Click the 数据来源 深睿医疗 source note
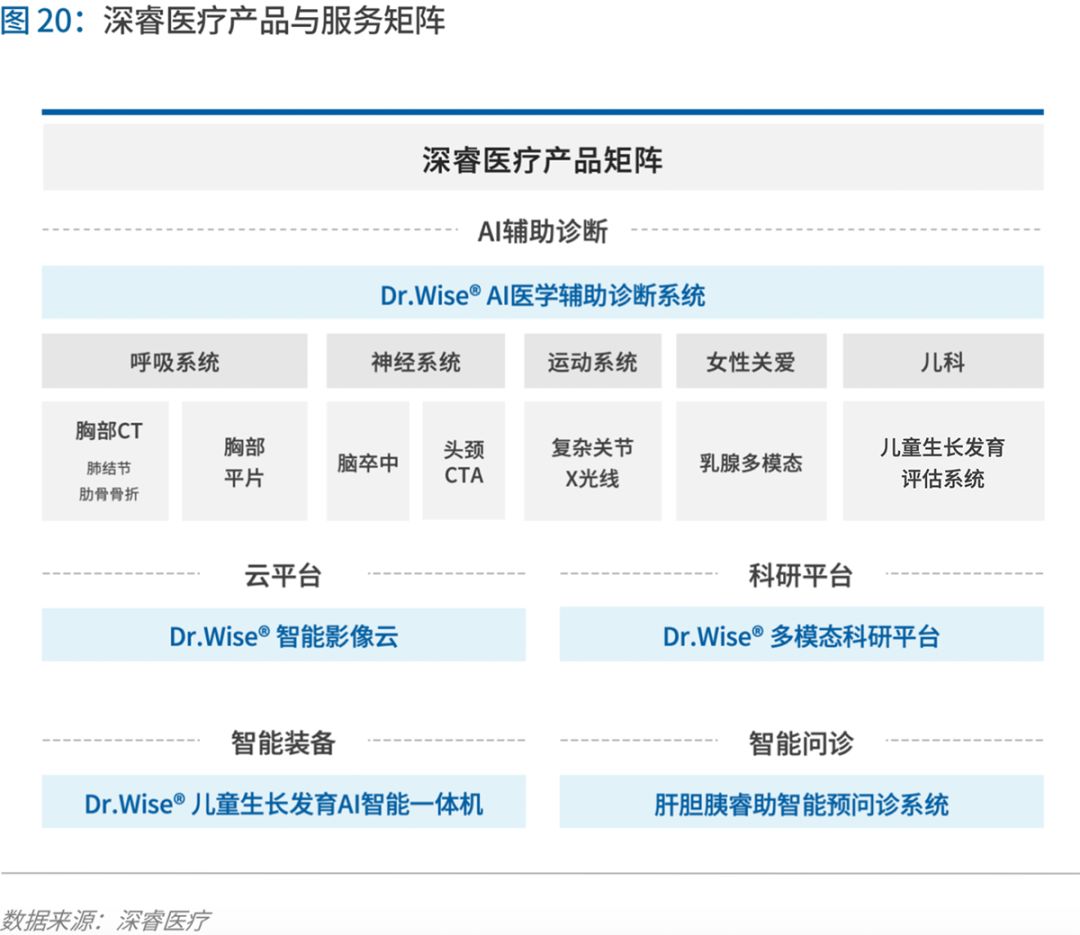The height and width of the screenshot is (935, 1080). (x=105, y=921)
